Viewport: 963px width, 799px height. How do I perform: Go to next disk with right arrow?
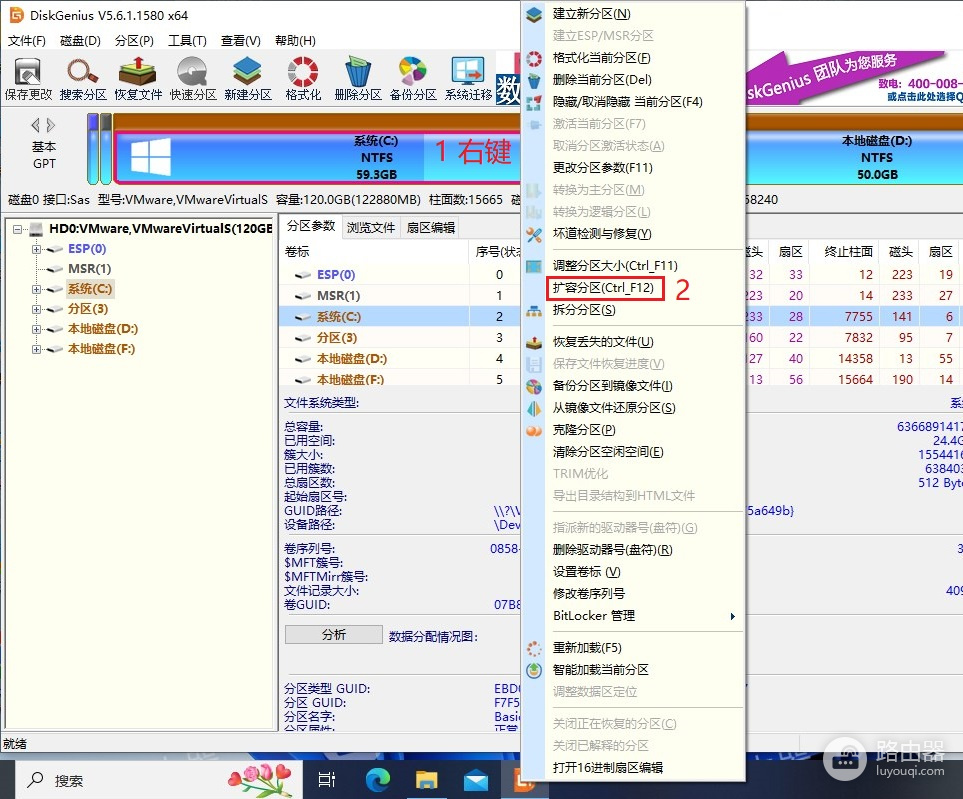50,125
